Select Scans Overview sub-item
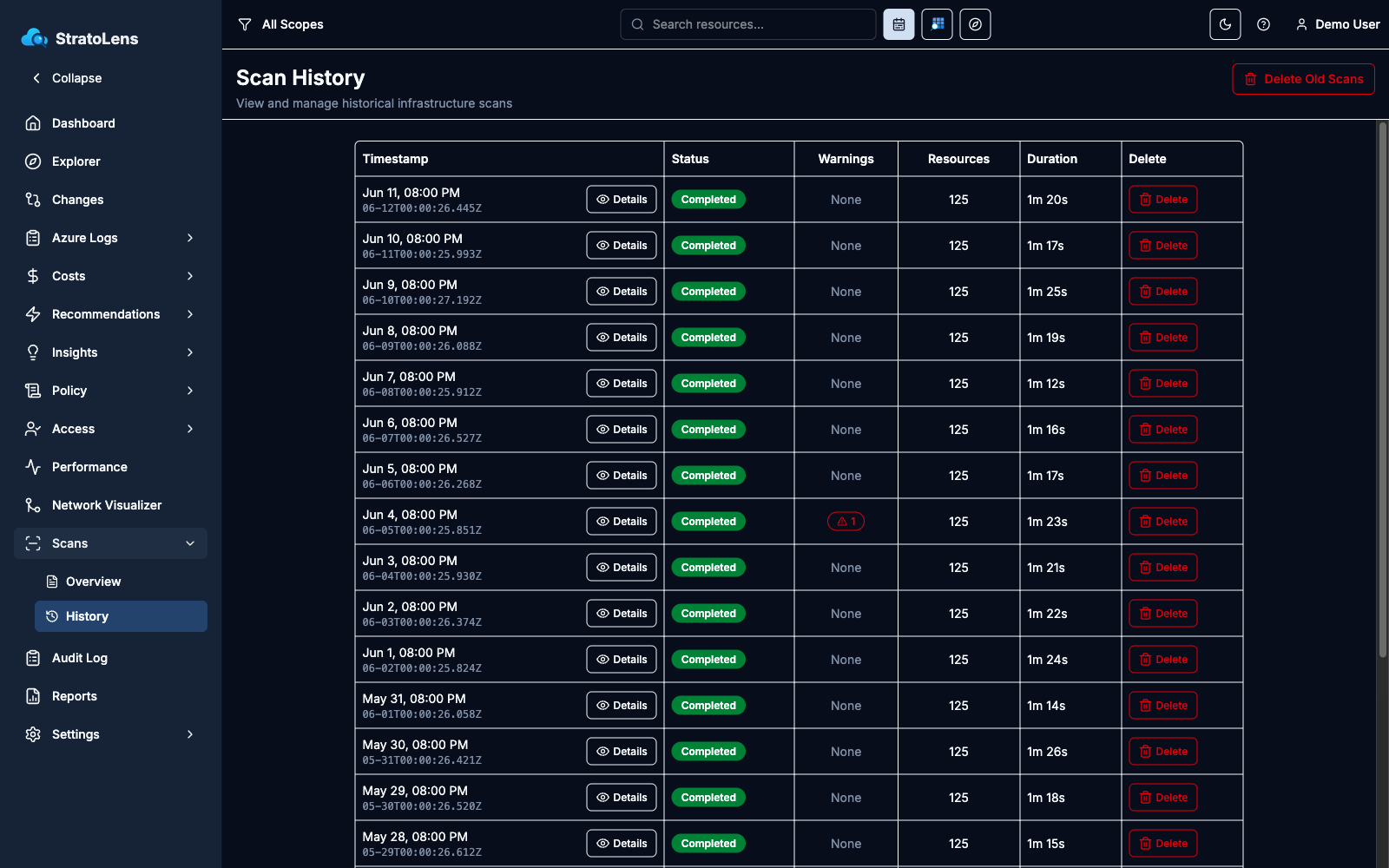 (x=121, y=582)
